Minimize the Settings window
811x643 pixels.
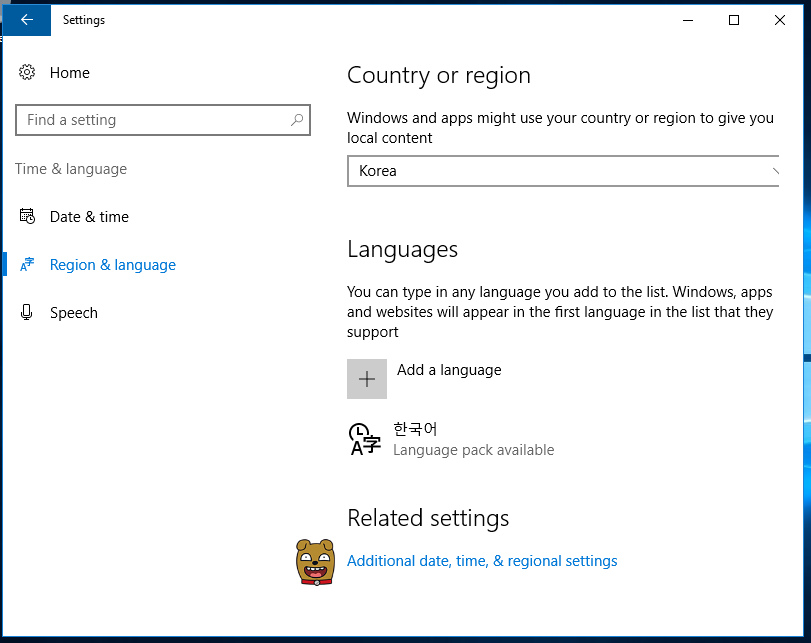coord(688,20)
